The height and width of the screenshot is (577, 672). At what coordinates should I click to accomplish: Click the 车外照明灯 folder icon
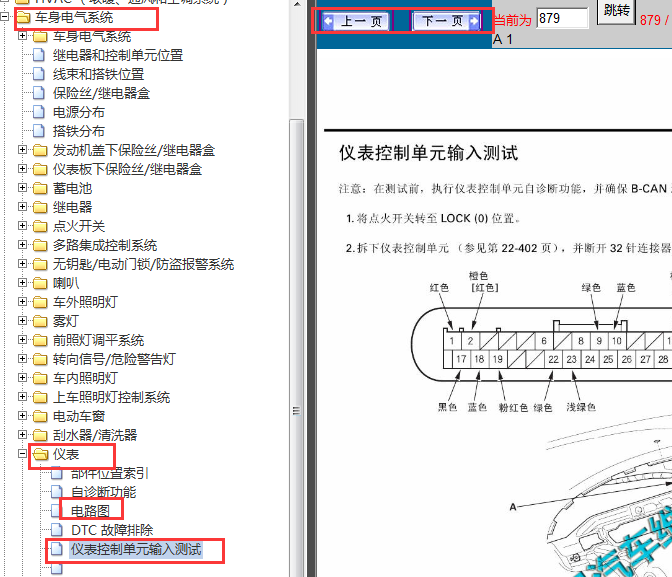pos(40,302)
